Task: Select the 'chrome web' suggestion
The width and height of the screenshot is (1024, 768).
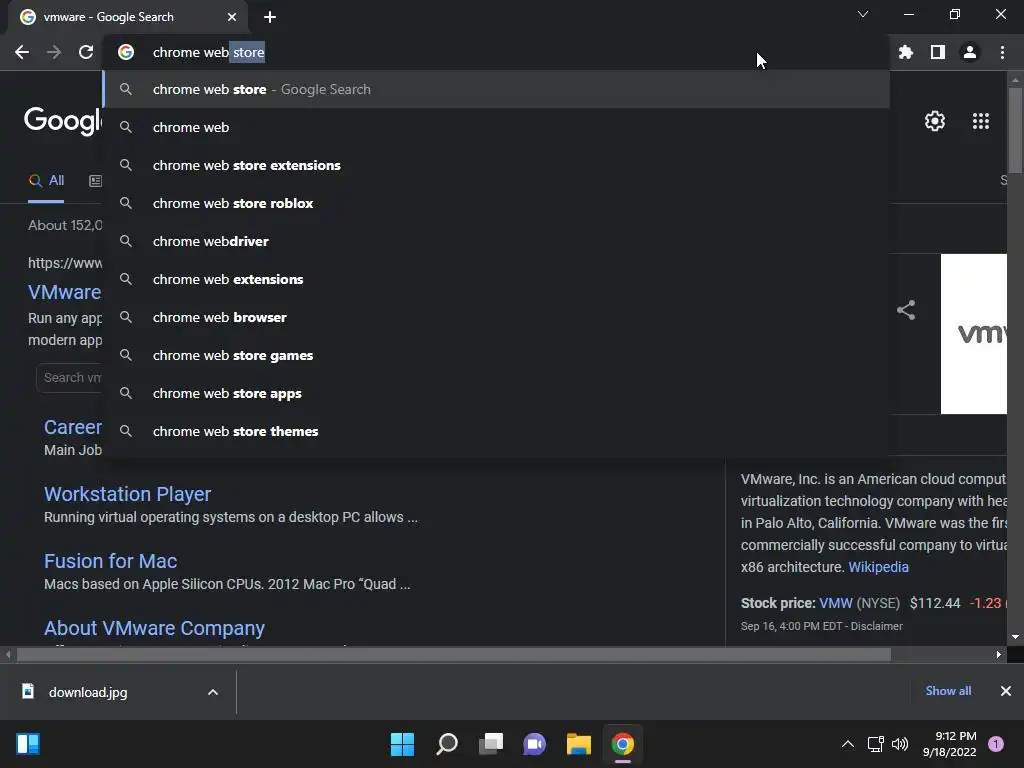Action: coord(496,127)
